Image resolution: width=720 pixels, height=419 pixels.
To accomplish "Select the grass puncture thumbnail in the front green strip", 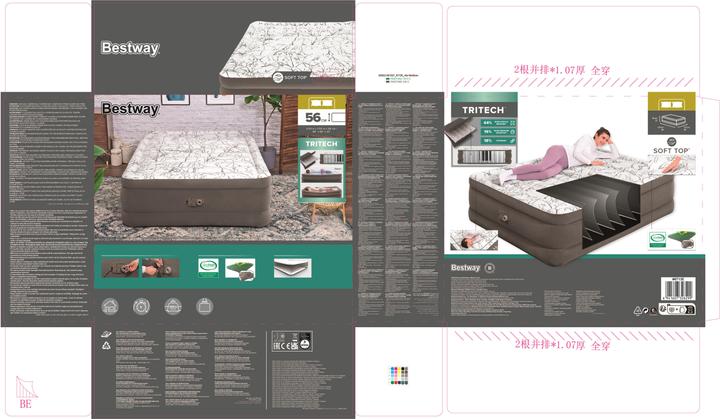I will [x=240, y=269].
